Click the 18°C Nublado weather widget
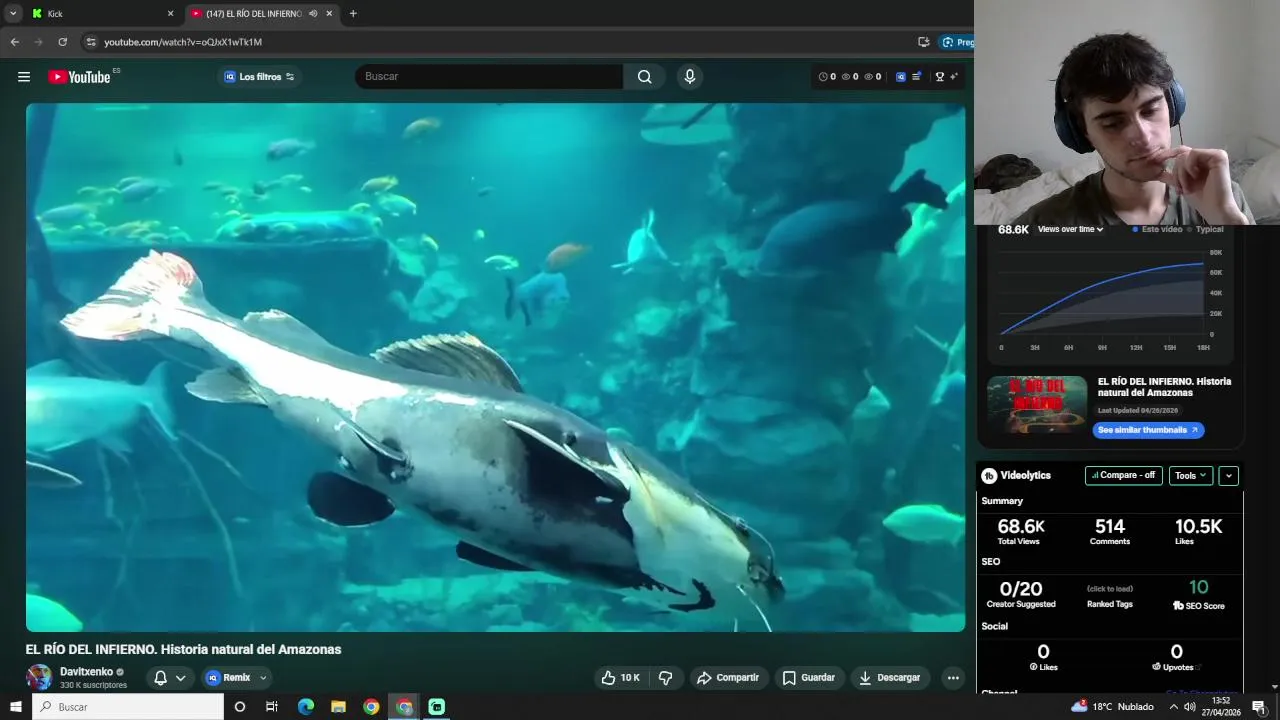Viewport: 1280px width, 720px height. click(1112, 707)
